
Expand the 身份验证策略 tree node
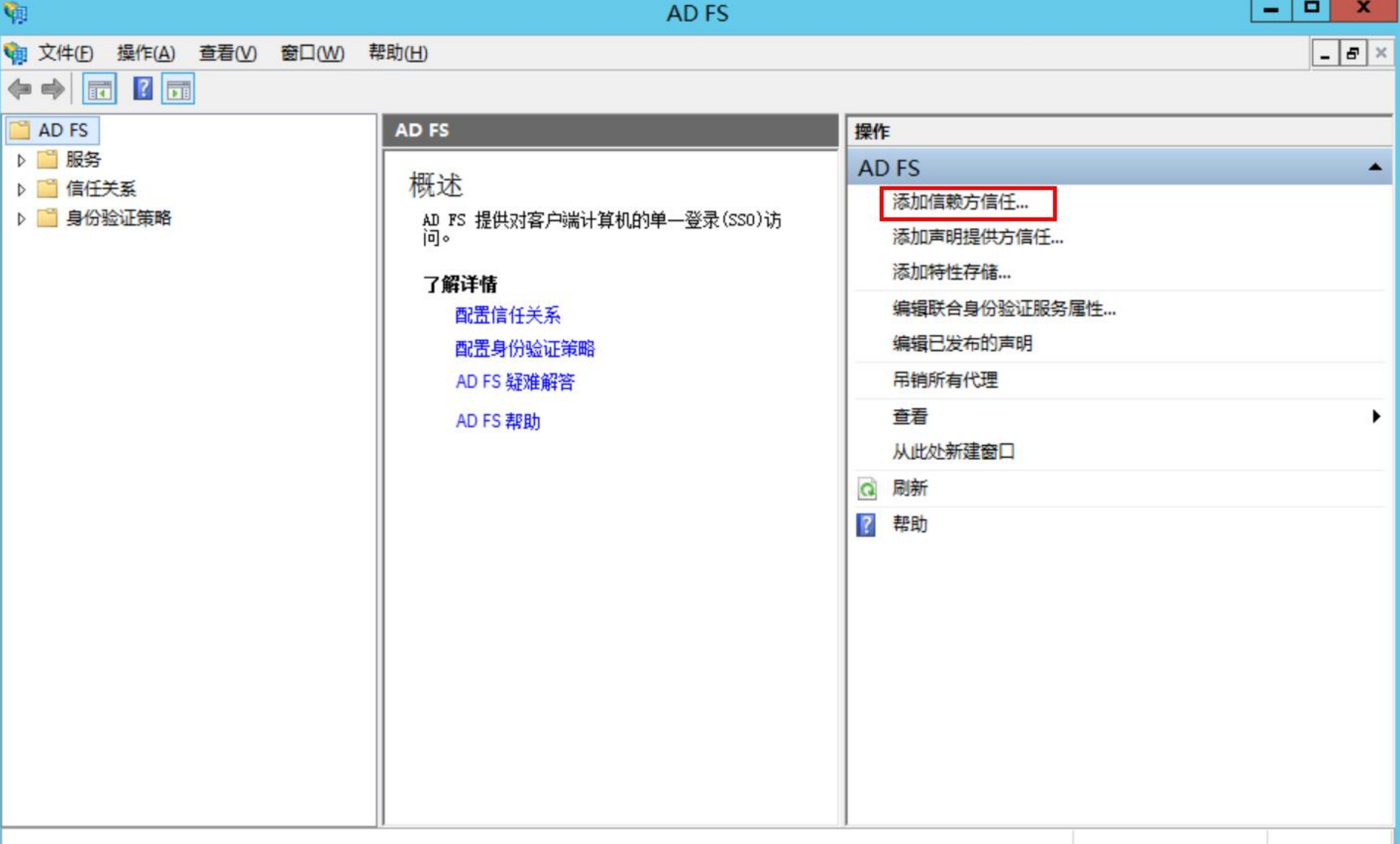pos(21,218)
